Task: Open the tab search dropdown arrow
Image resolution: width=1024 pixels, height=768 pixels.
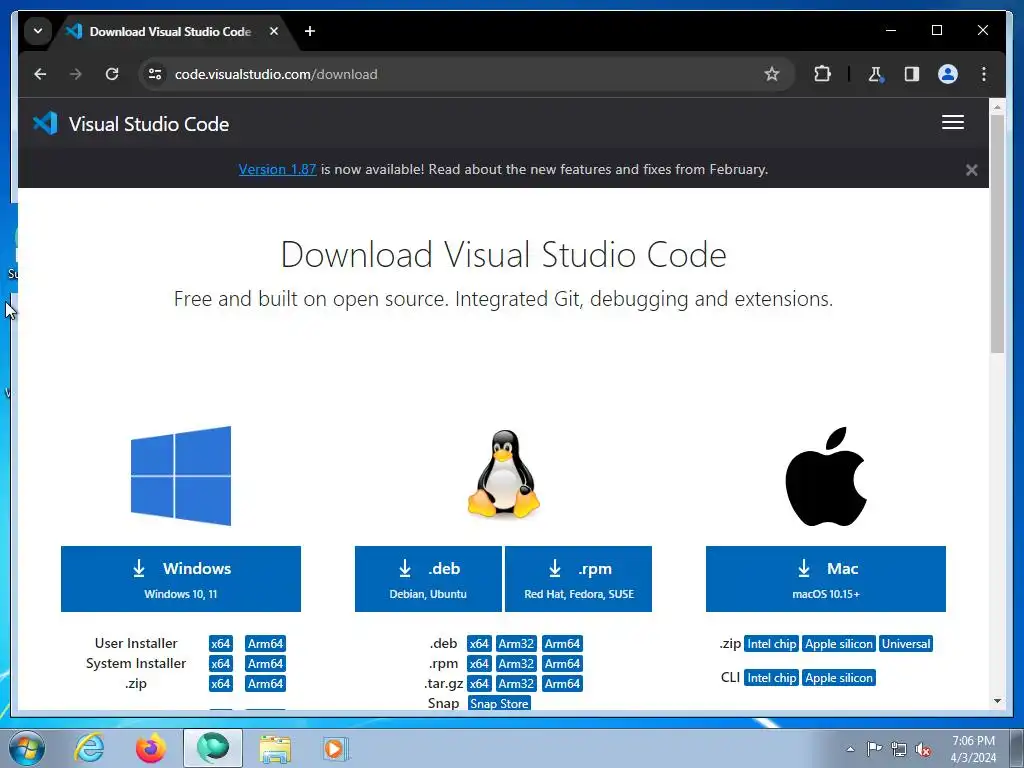Action: 38,31
